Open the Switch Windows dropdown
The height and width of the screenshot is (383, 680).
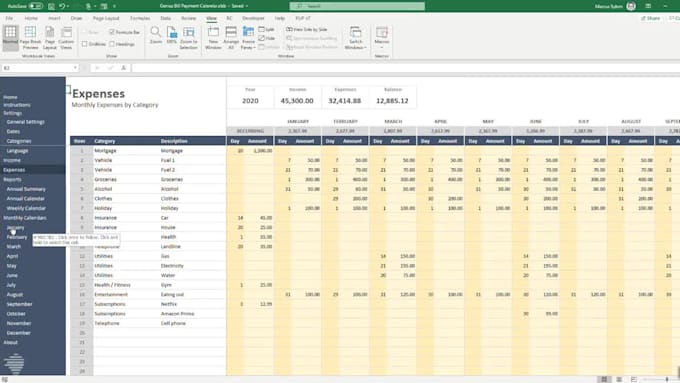tap(356, 47)
